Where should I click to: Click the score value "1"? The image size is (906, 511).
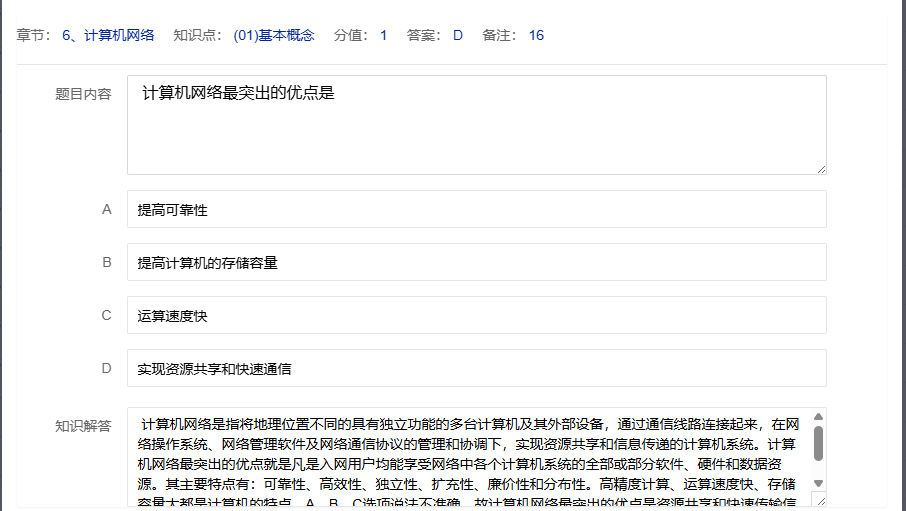[x=383, y=36]
